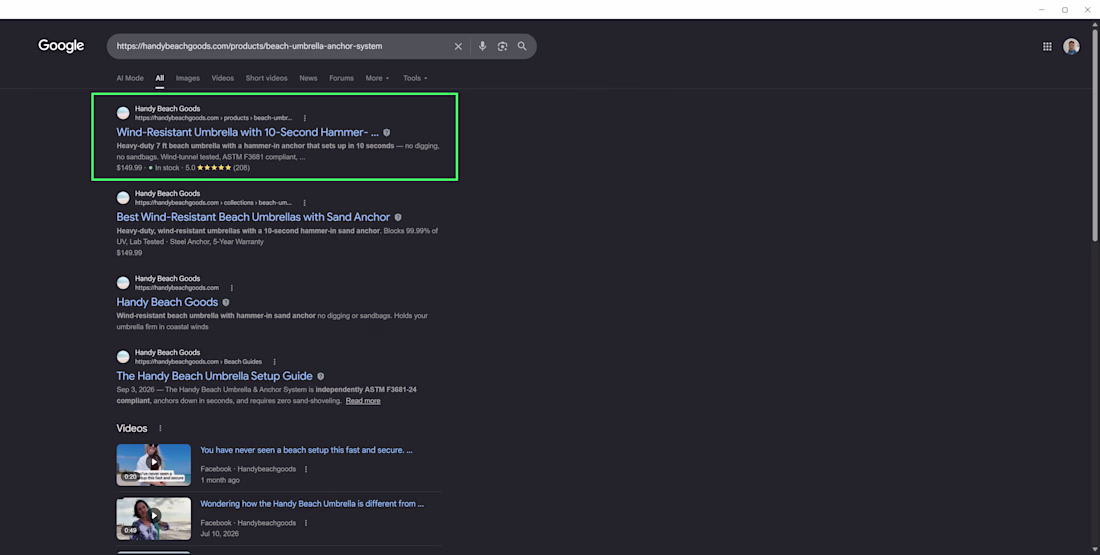This screenshot has height=555, width=1100.
Task: Click the shield badge next to Best Wind-Resistant Beach Umbrellas title
Action: click(x=398, y=218)
